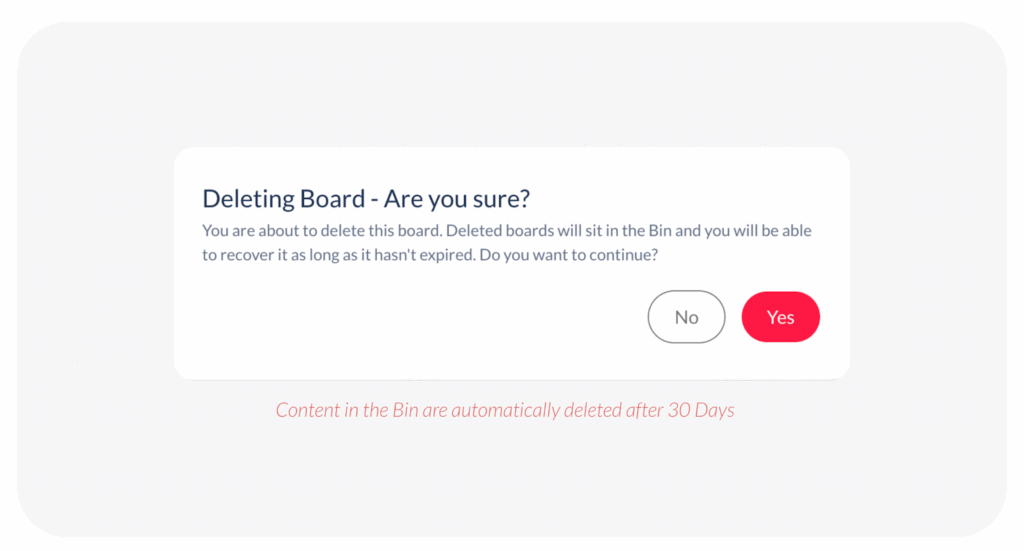The height and width of the screenshot is (551, 1024).
Task: Click the word "Bin" in the dialog message
Action: click(658, 231)
